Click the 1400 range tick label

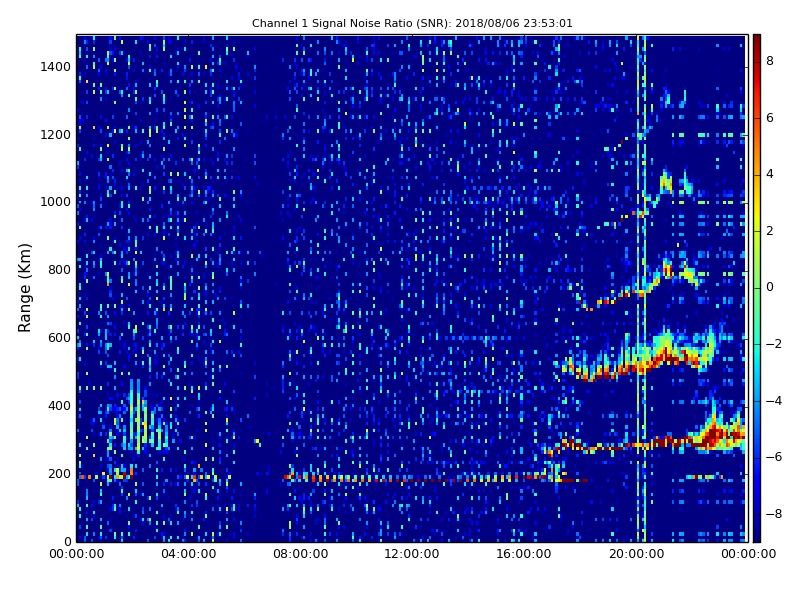(56, 67)
